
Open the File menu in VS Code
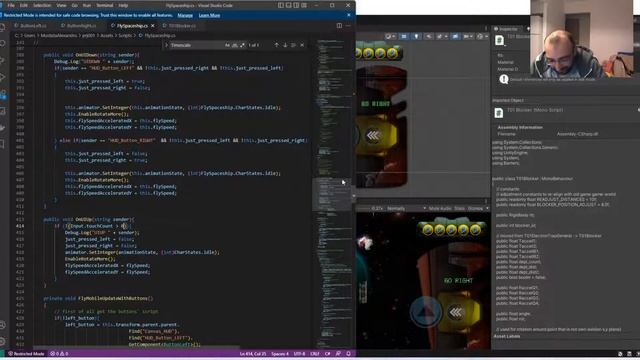click(11, 5)
